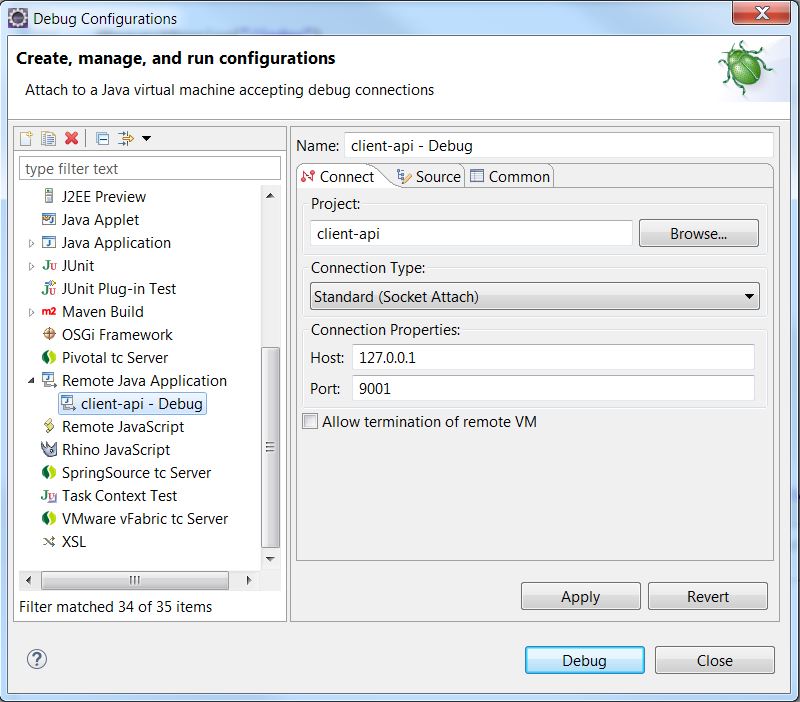Switch to the Connect tab

338,177
